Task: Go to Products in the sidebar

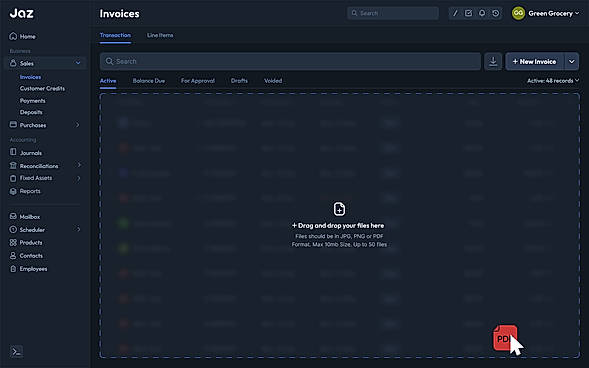Action: tap(26, 243)
